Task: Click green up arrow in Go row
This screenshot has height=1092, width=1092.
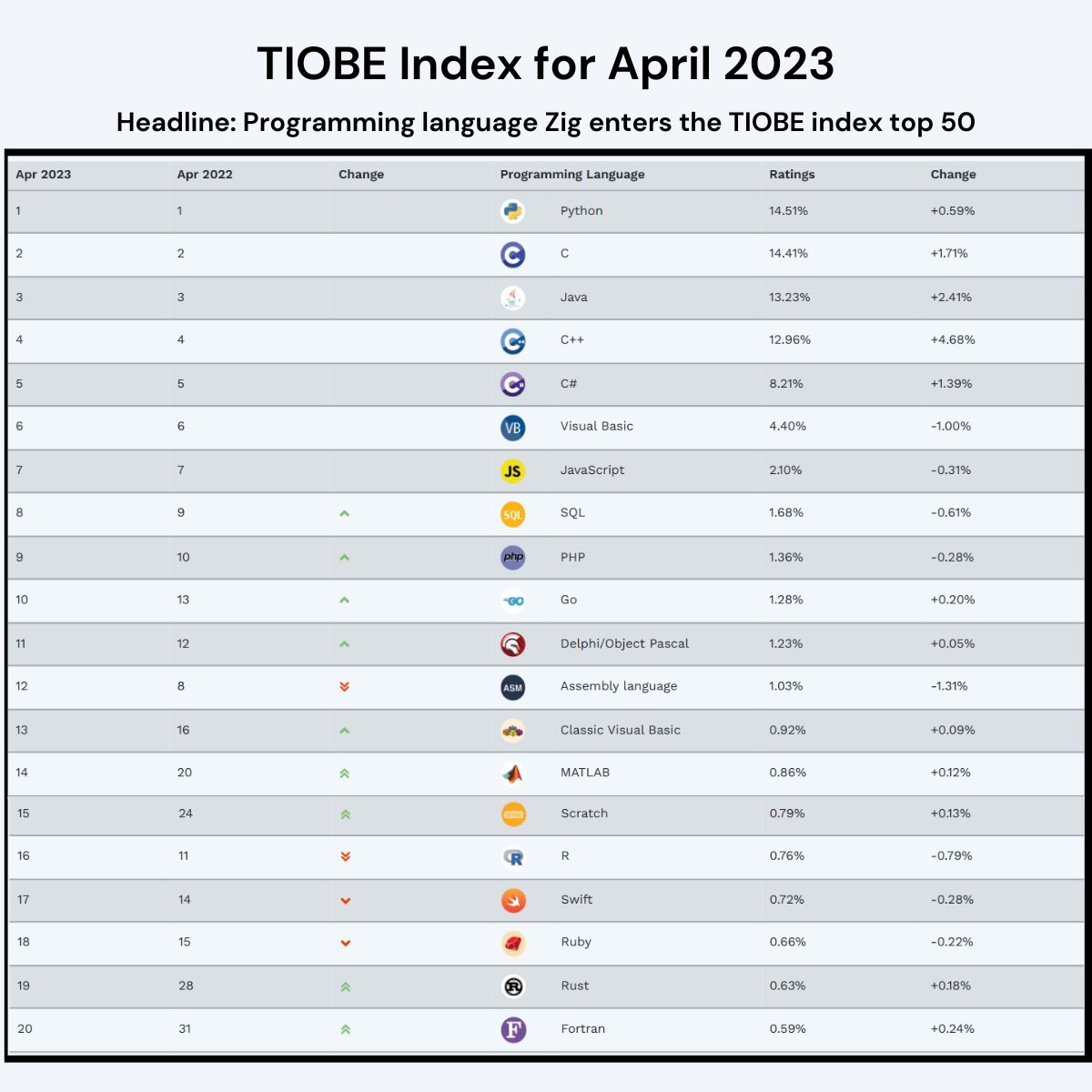Action: coord(344,601)
